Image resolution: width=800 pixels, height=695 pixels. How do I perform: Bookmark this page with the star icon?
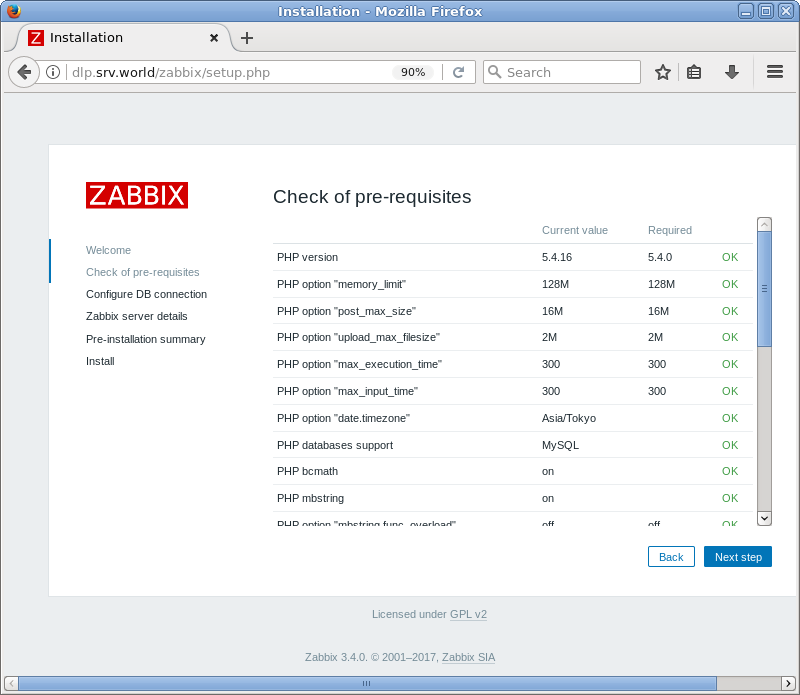point(662,72)
